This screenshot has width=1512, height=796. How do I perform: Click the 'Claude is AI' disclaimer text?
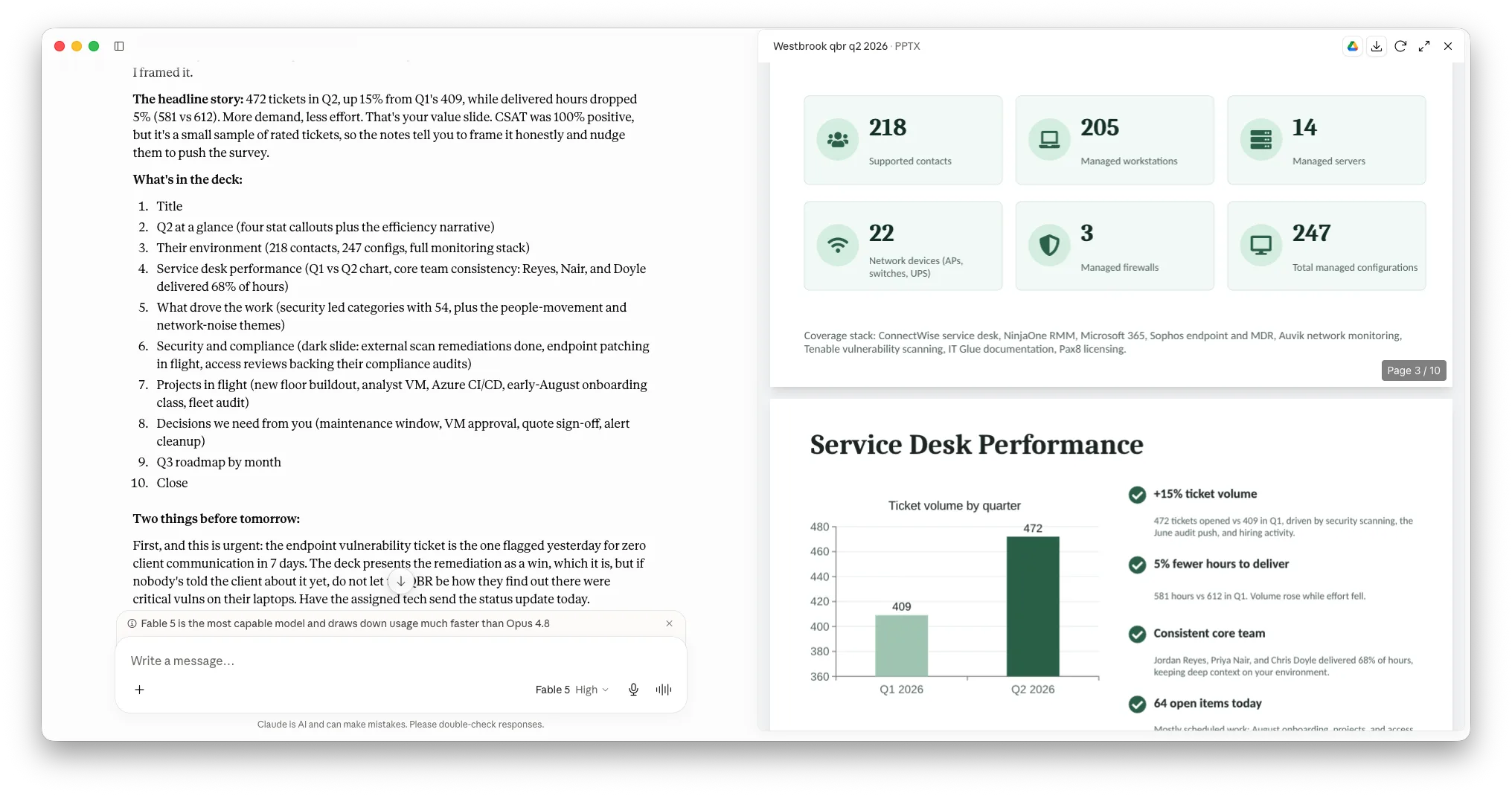pos(400,725)
